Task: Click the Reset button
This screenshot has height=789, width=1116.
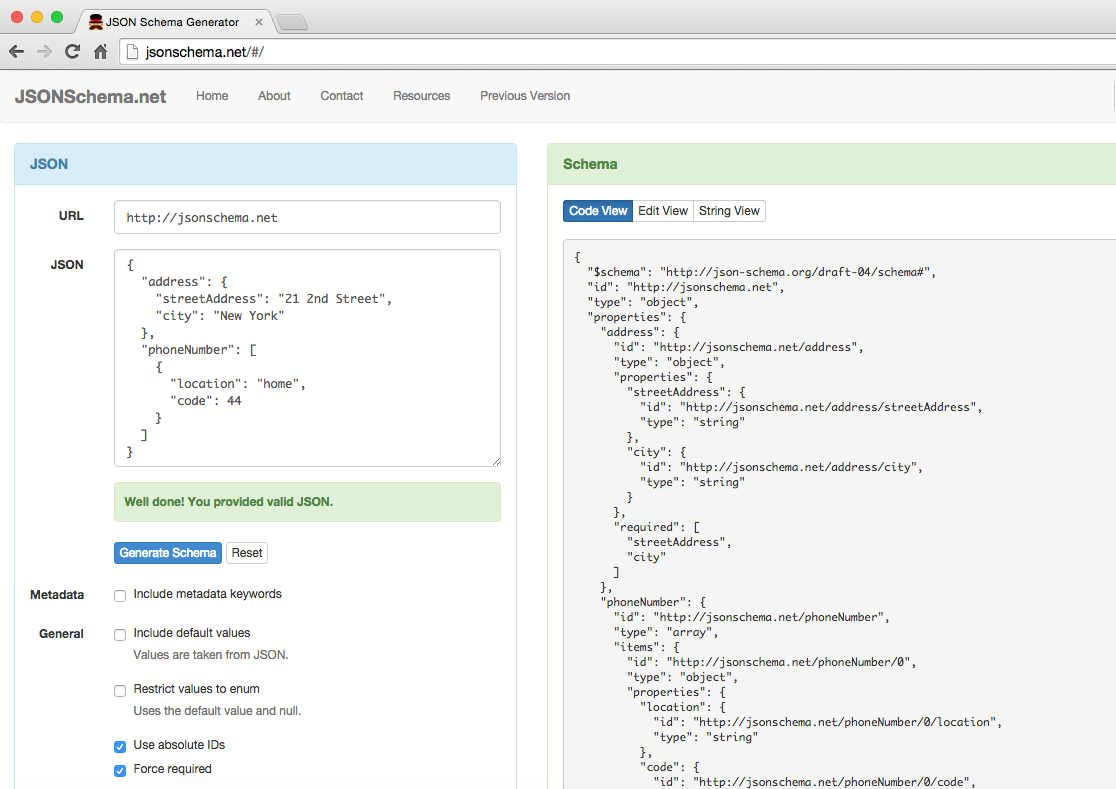Action: [x=246, y=553]
